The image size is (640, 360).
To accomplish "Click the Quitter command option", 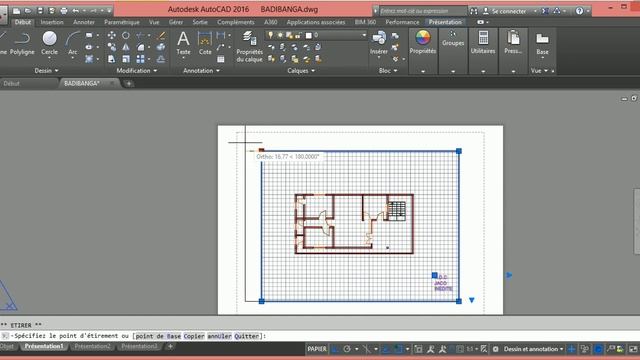I will click(x=247, y=336).
